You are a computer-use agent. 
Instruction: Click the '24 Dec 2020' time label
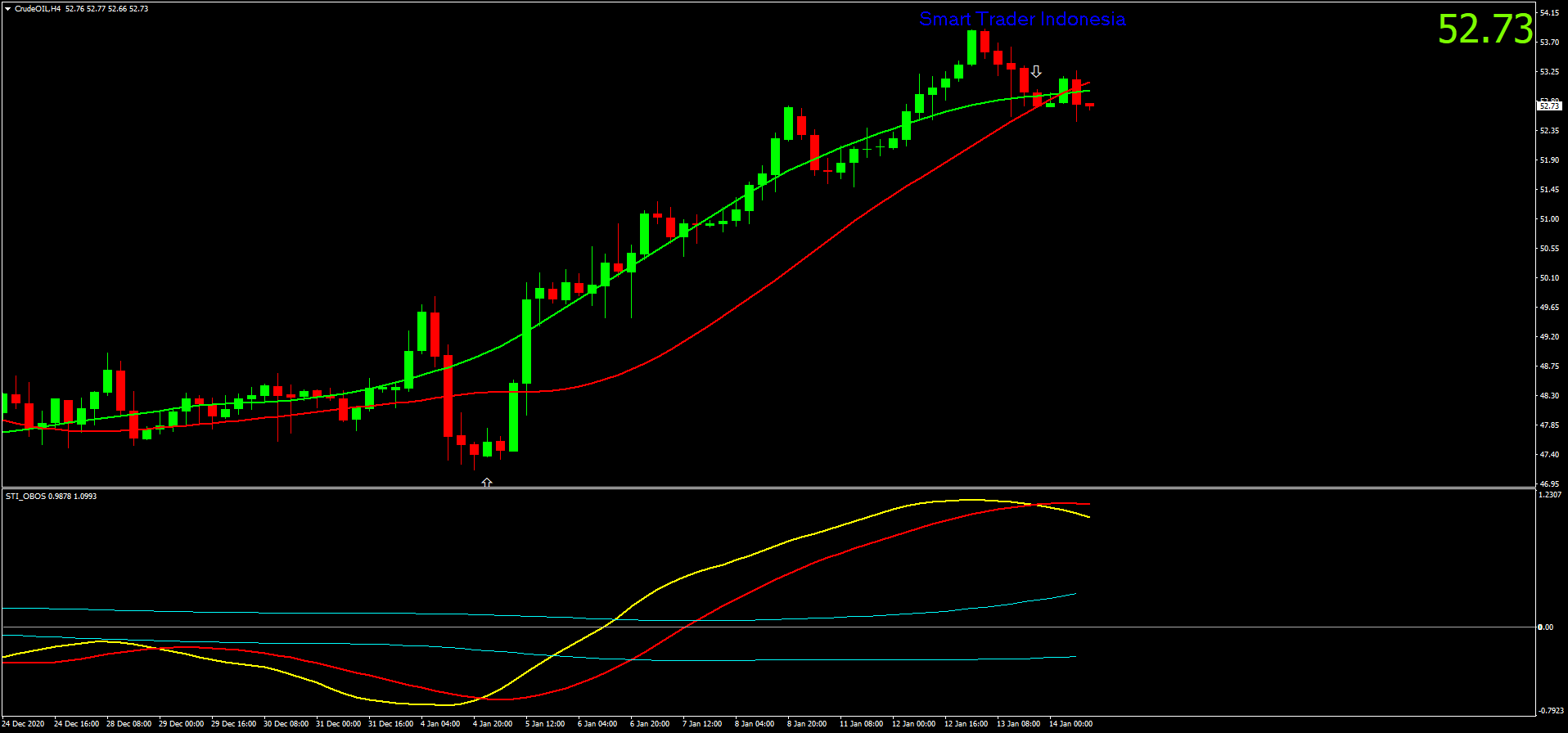click(23, 724)
